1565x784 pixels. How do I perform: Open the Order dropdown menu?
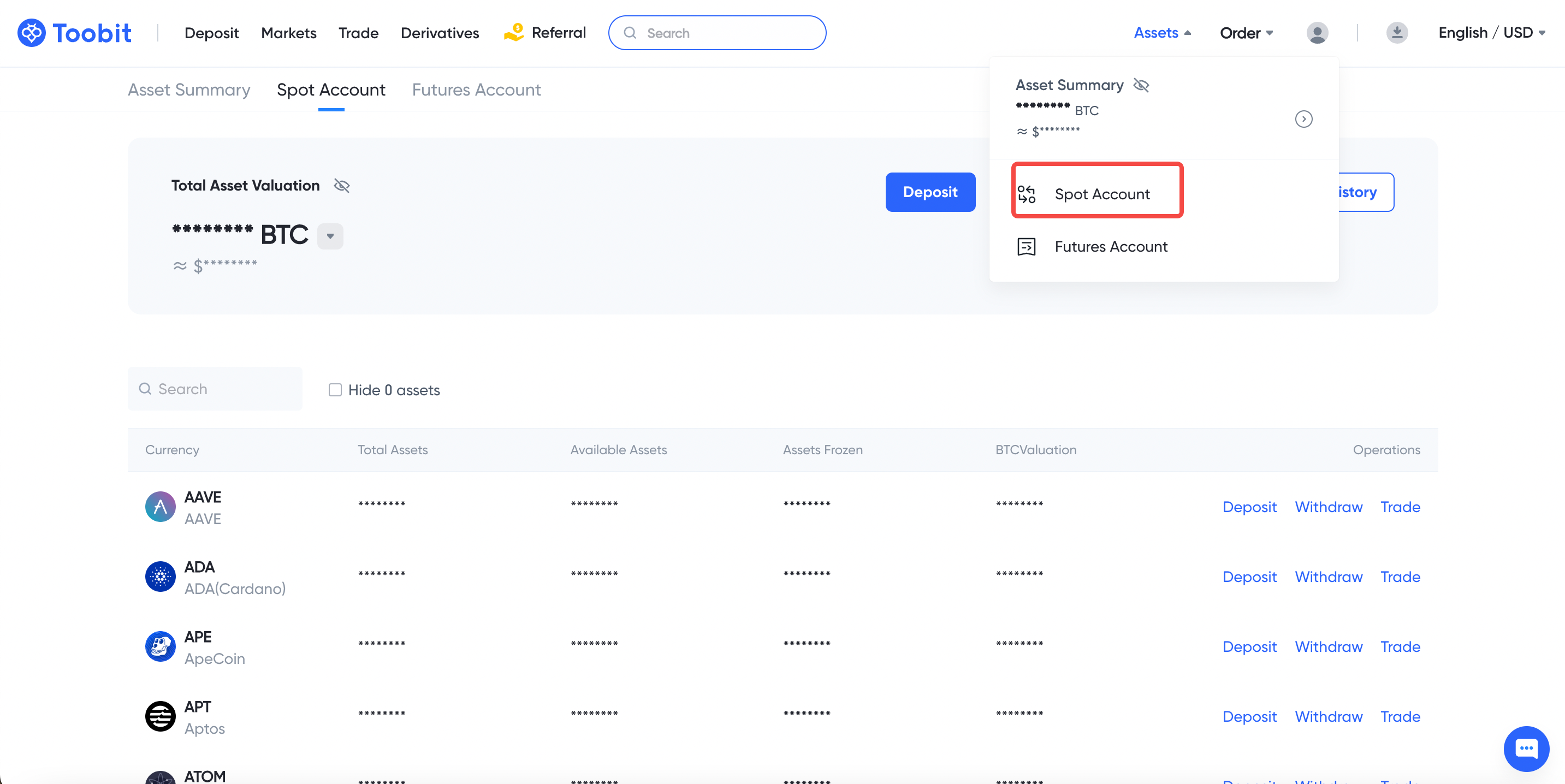(1246, 33)
